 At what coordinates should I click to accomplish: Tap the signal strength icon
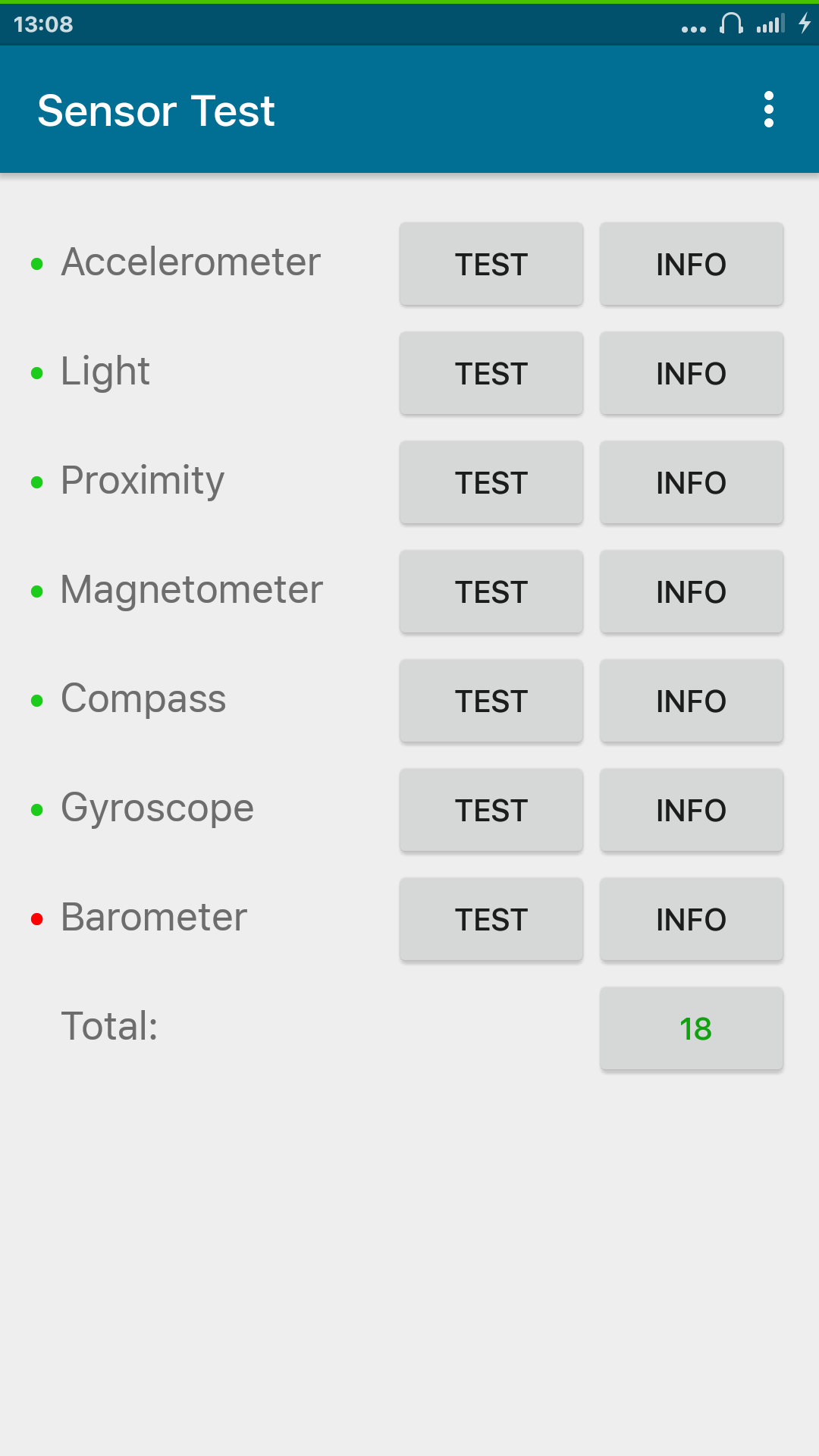click(x=770, y=24)
